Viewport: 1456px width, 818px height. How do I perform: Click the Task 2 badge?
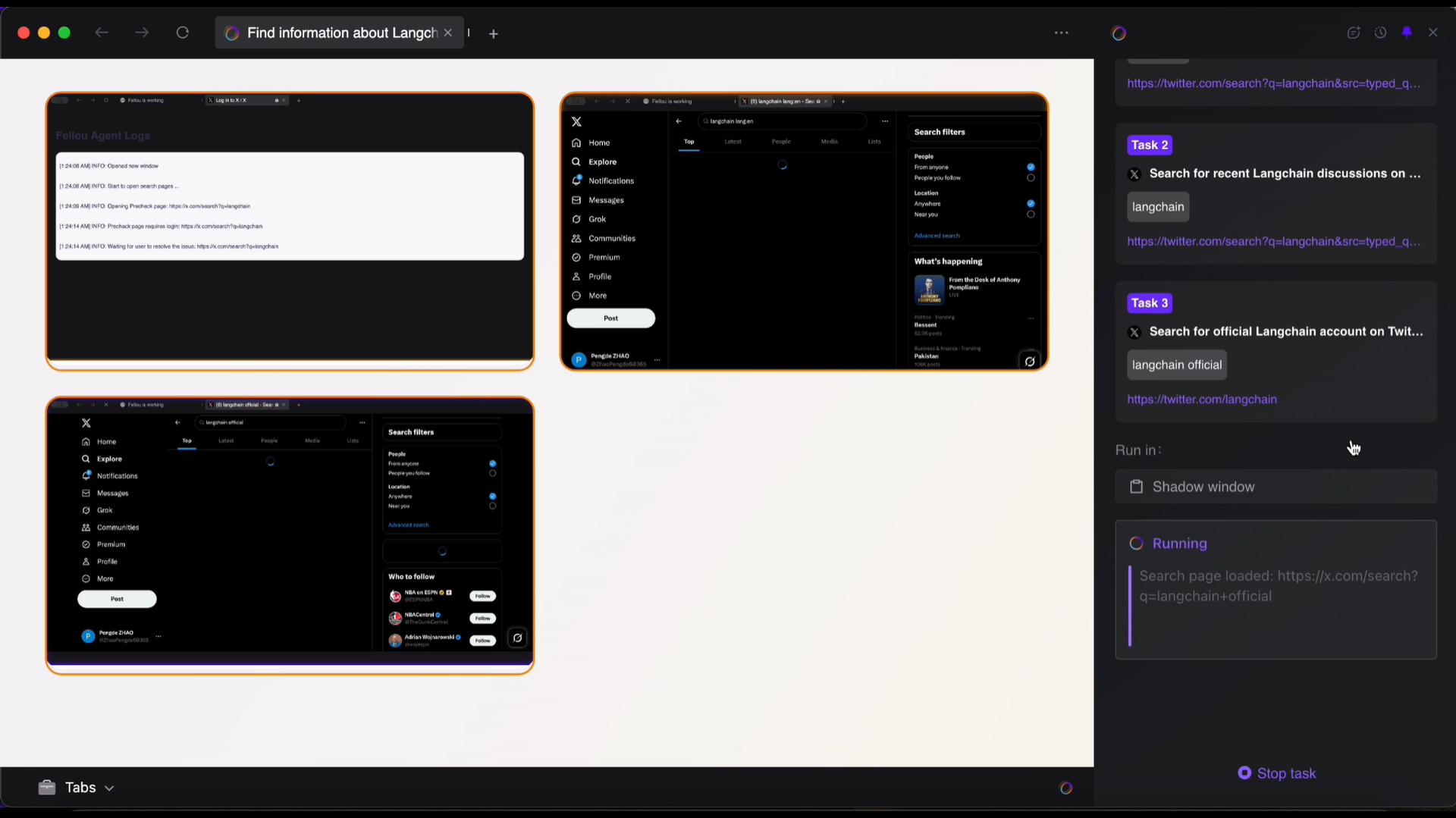point(1150,145)
